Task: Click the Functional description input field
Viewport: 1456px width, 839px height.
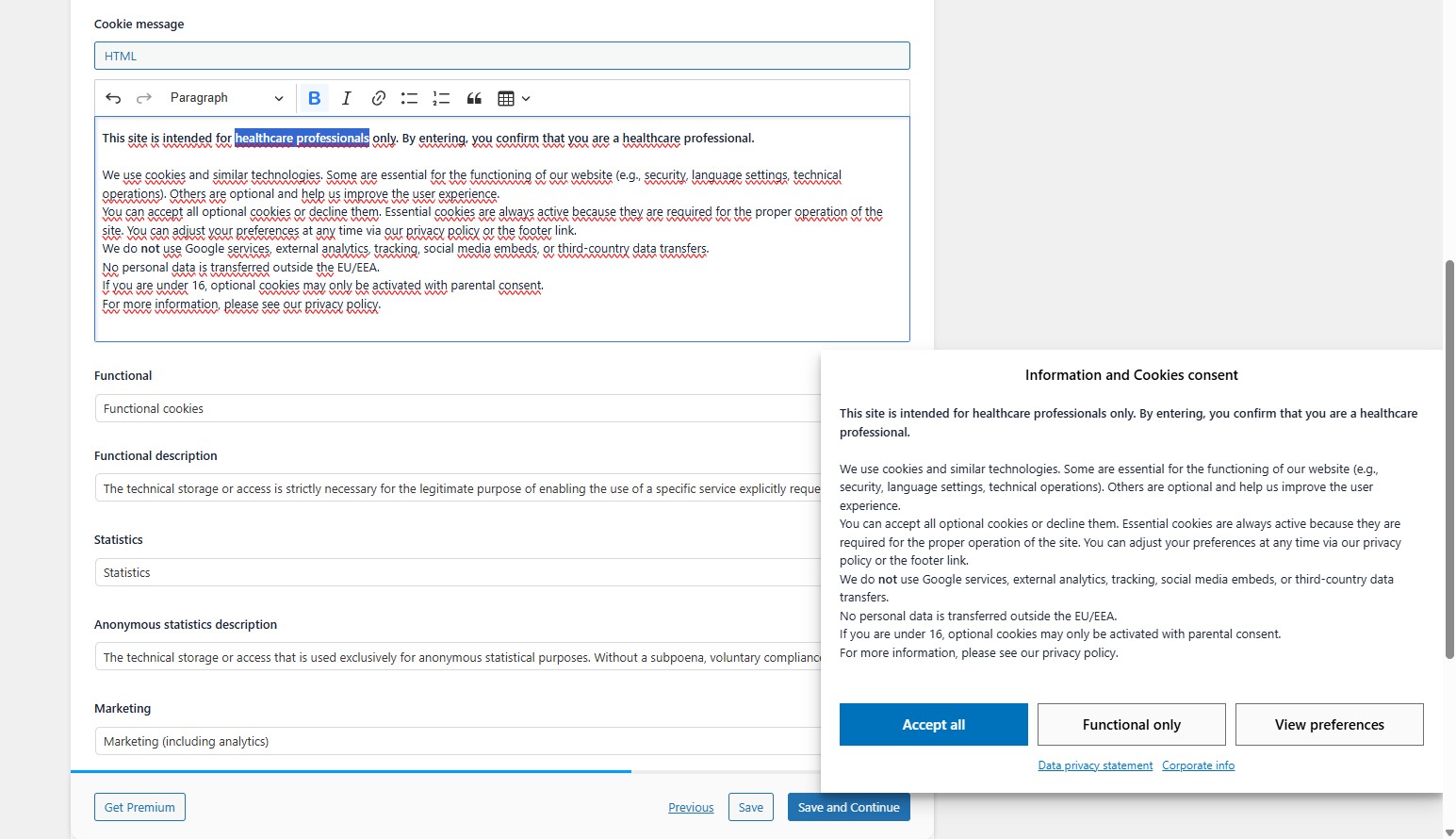Action: (458, 488)
